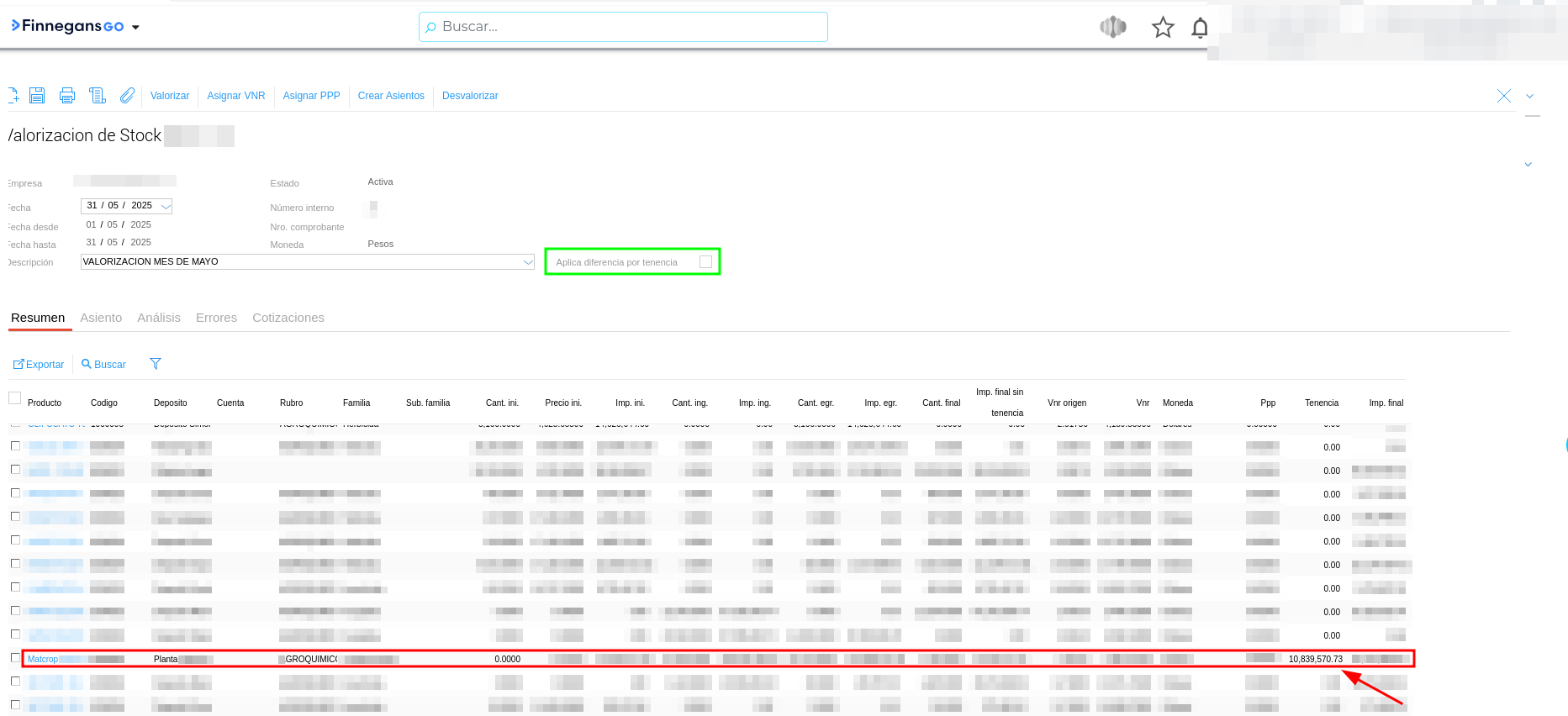Switch to the Asiento tab
The image size is (1568, 716).
(101, 318)
